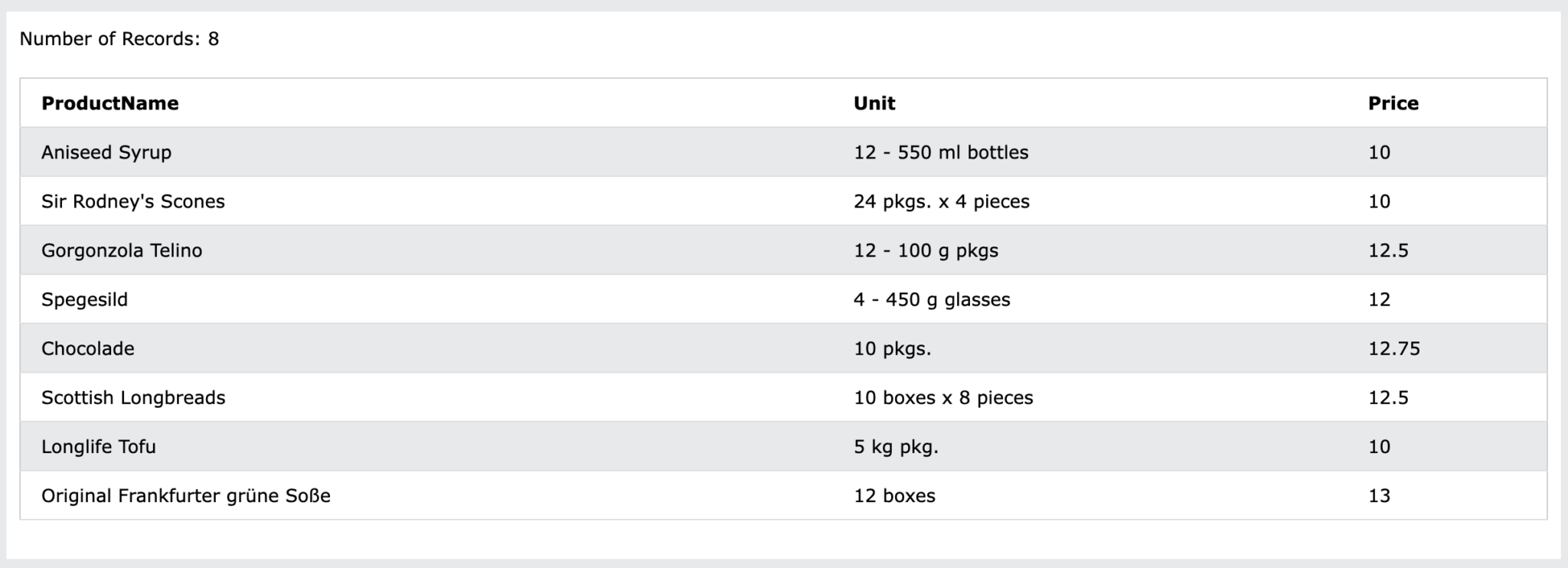Select the '24 pkgs. x 4 pieces' cell
1568x568 pixels.
click(942, 201)
